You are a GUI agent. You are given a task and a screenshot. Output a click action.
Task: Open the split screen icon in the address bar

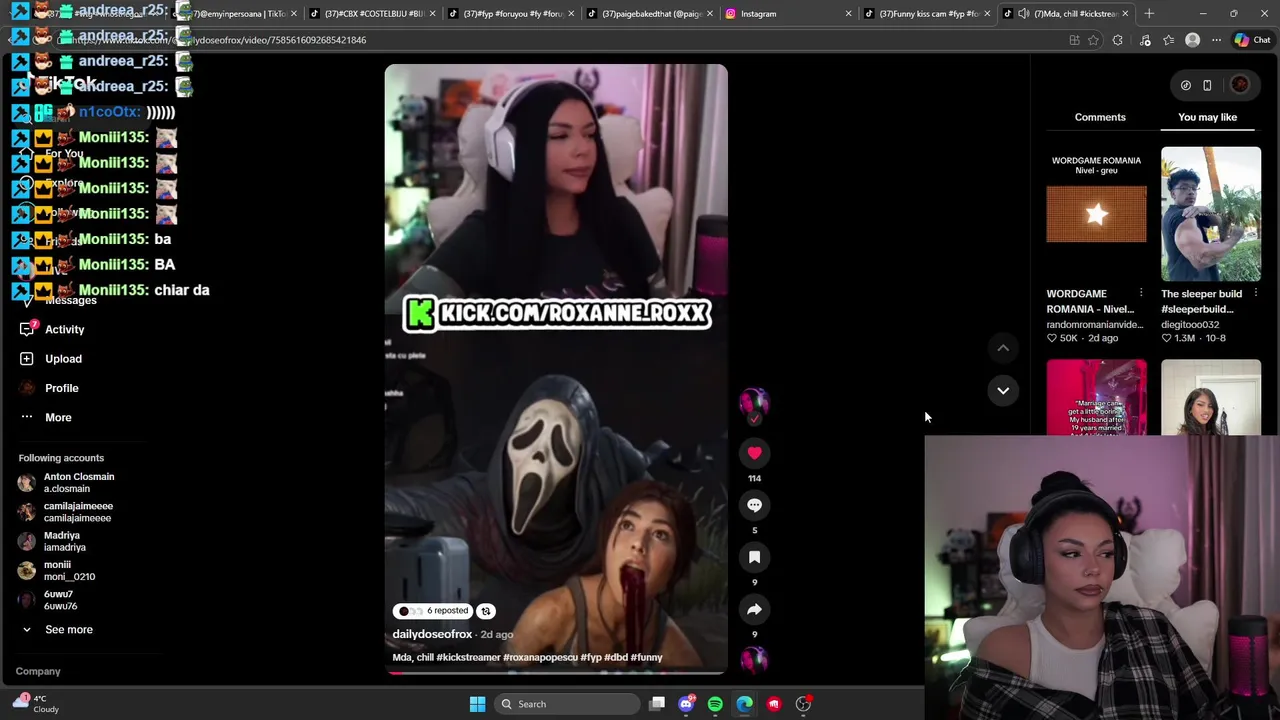[1074, 40]
